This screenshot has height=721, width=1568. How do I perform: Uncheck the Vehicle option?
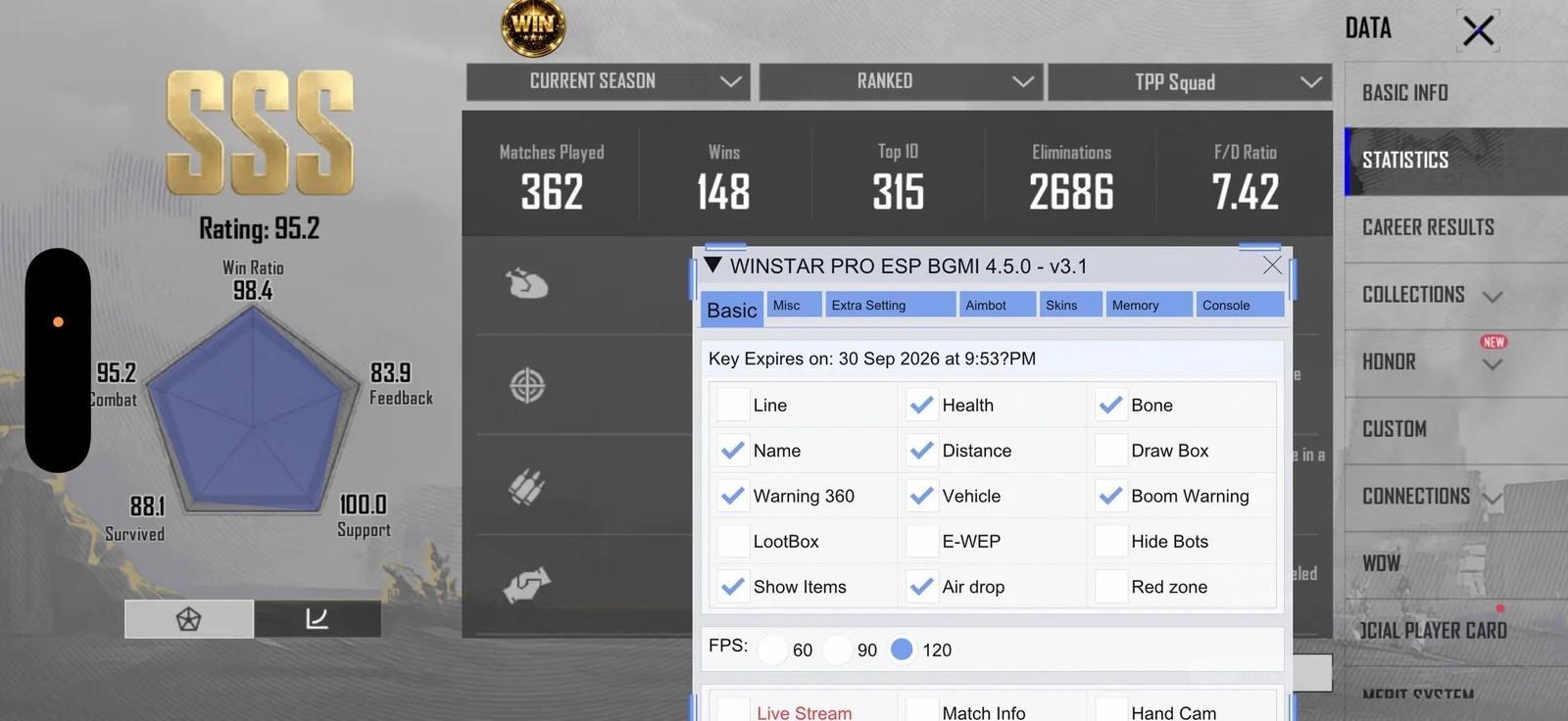922,496
